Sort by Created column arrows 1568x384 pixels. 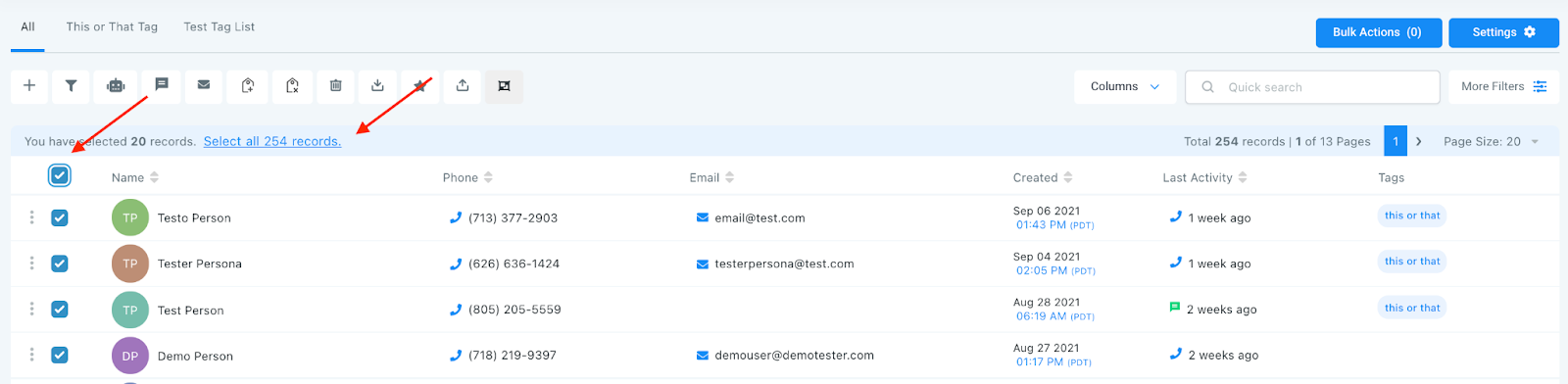pyautogui.click(x=1067, y=177)
